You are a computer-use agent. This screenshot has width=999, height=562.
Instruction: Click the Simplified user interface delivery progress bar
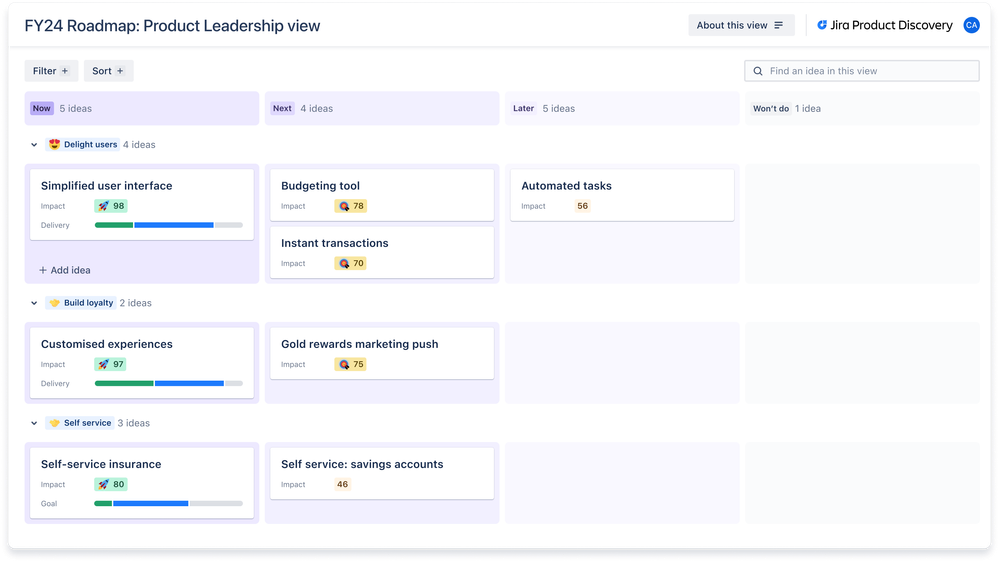pos(169,225)
